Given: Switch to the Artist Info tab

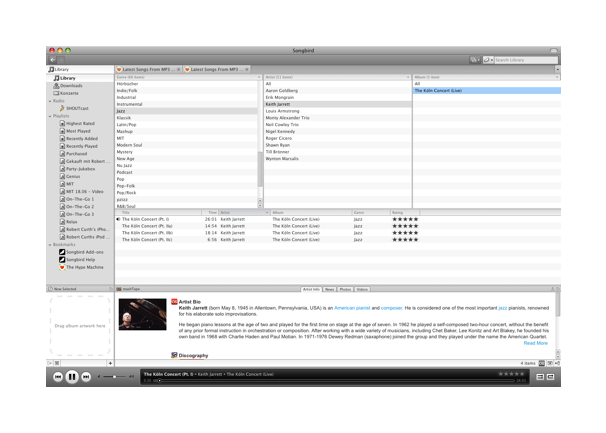Looking at the screenshot, I should pyautogui.click(x=311, y=289).
